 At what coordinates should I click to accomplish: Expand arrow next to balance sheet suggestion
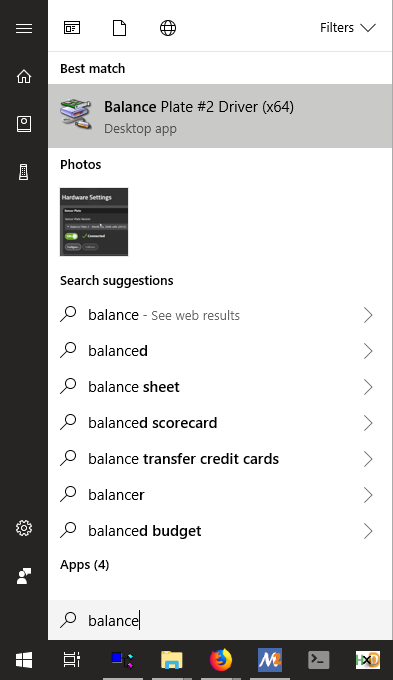368,387
